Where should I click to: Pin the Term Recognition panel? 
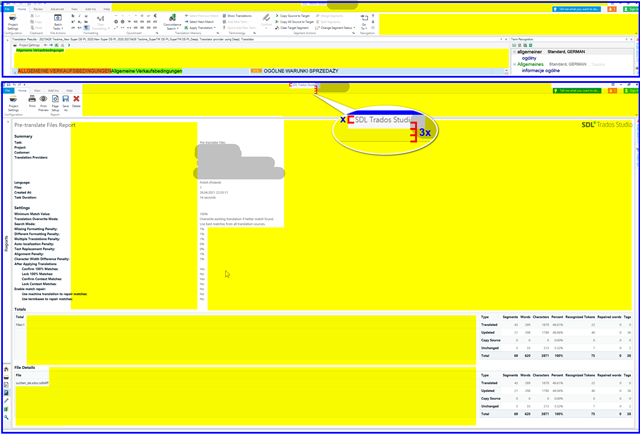(627, 40)
